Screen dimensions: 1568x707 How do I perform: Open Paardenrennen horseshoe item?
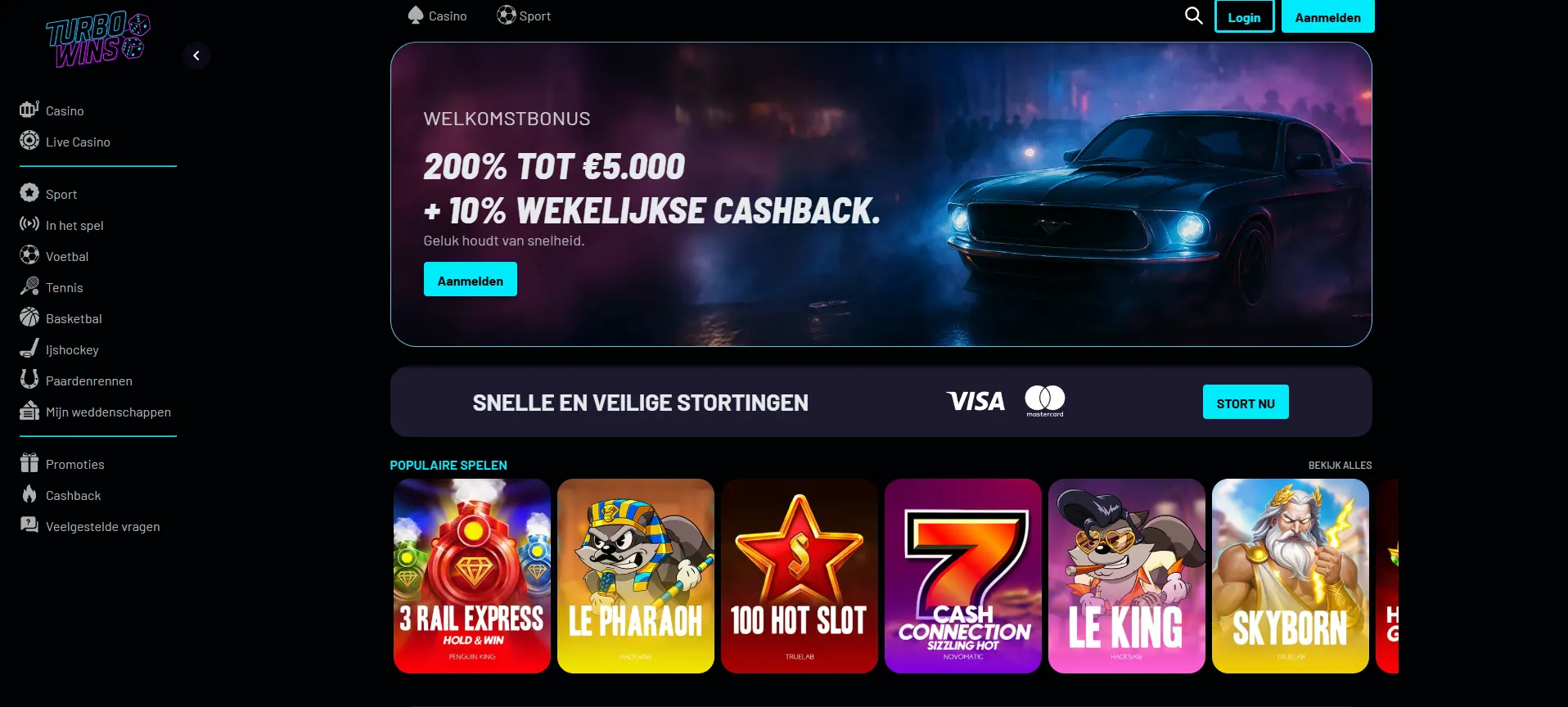[x=76, y=381]
